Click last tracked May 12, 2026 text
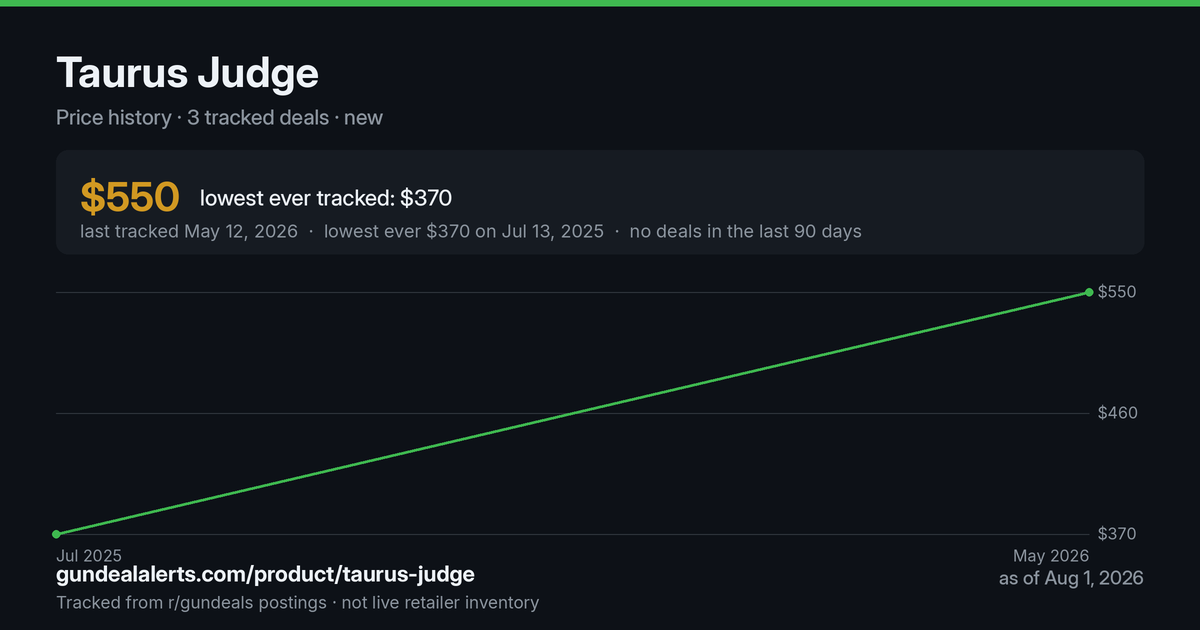This screenshot has width=1200, height=630. pos(189,231)
